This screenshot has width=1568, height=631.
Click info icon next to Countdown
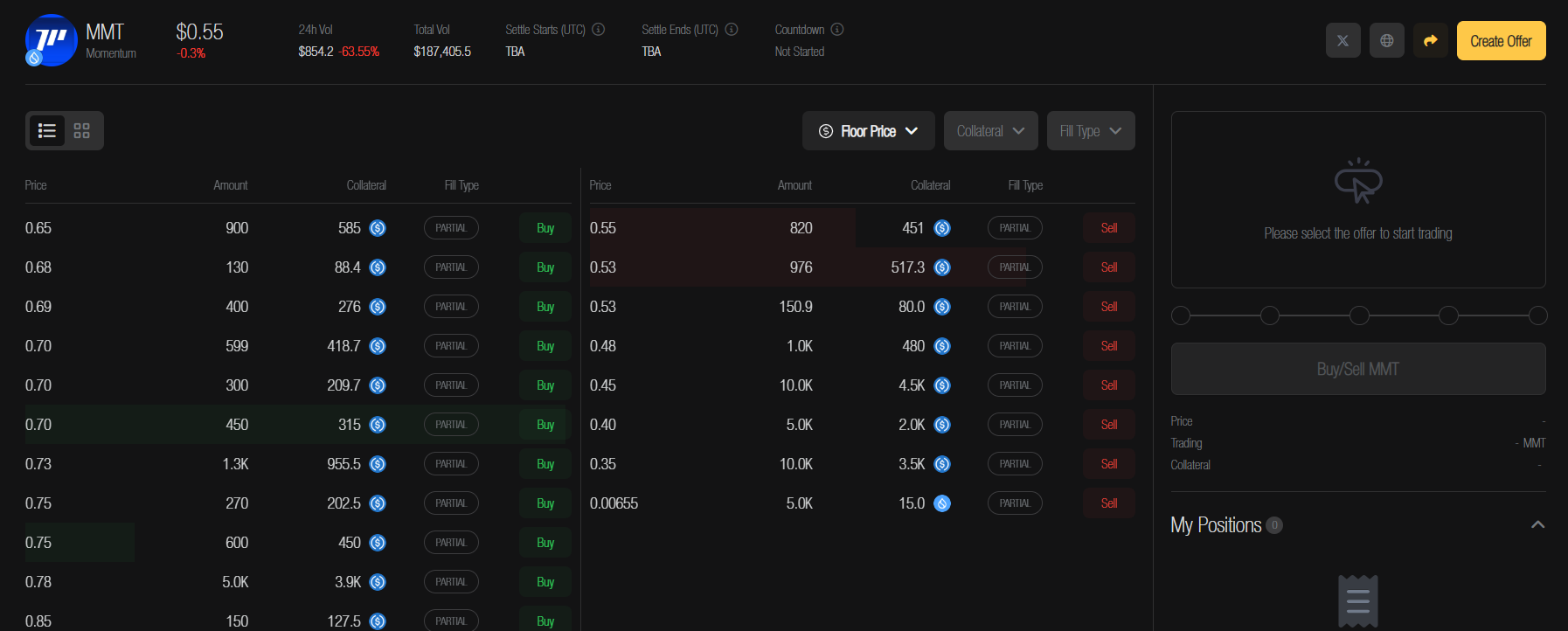pyautogui.click(x=837, y=29)
